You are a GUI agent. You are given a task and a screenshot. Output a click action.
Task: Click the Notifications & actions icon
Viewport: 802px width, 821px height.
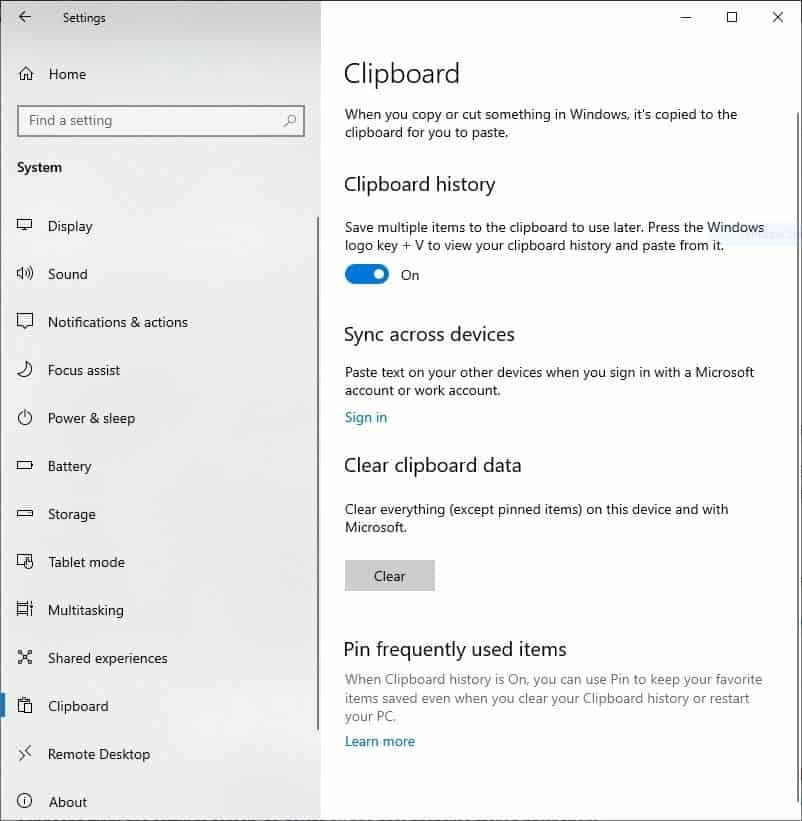click(25, 322)
